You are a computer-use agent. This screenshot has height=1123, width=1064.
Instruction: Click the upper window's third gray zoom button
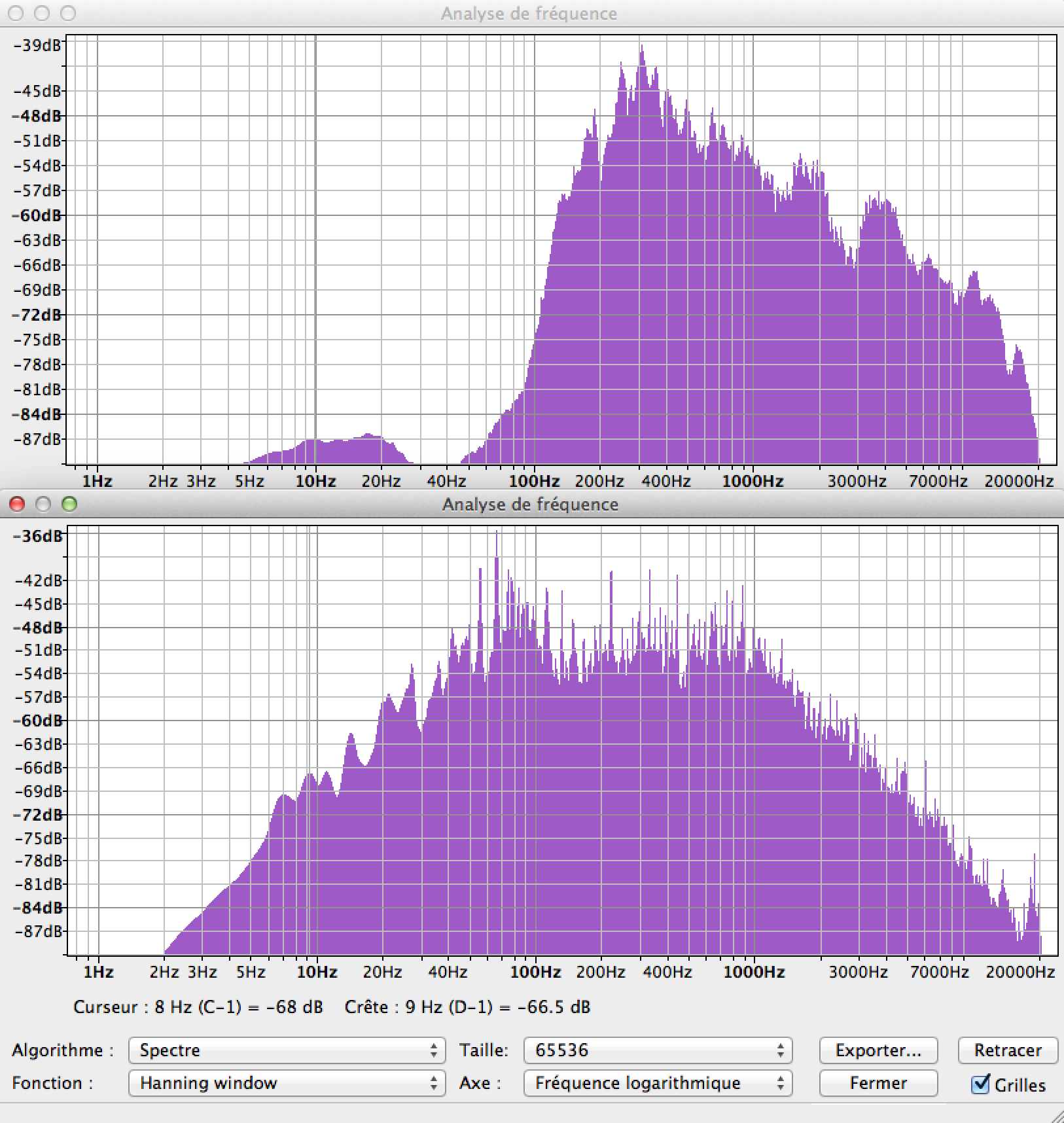coord(67,13)
